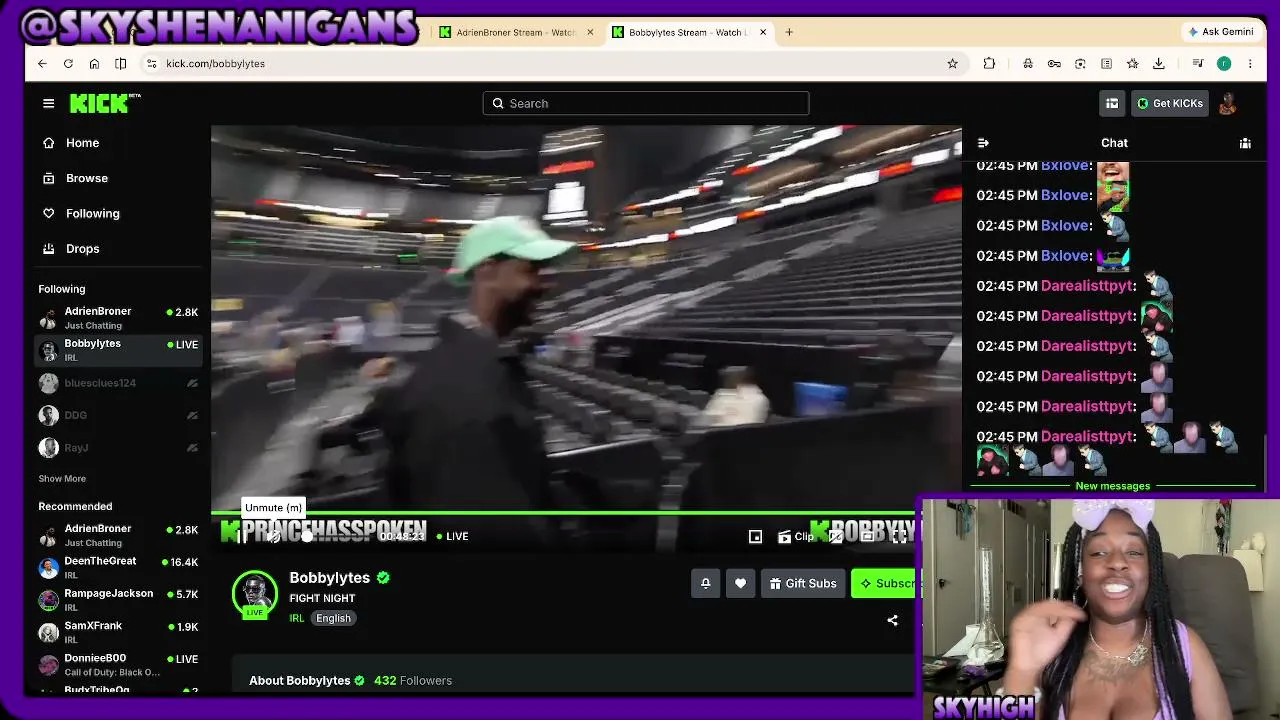Image resolution: width=1280 pixels, height=720 pixels.
Task: Open DonnieeB00 recommended channel
Action: point(118,665)
